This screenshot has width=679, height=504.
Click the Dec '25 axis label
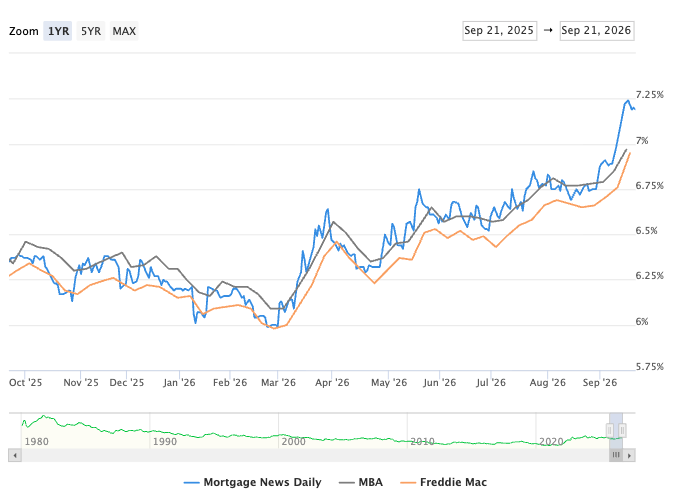[x=127, y=383]
